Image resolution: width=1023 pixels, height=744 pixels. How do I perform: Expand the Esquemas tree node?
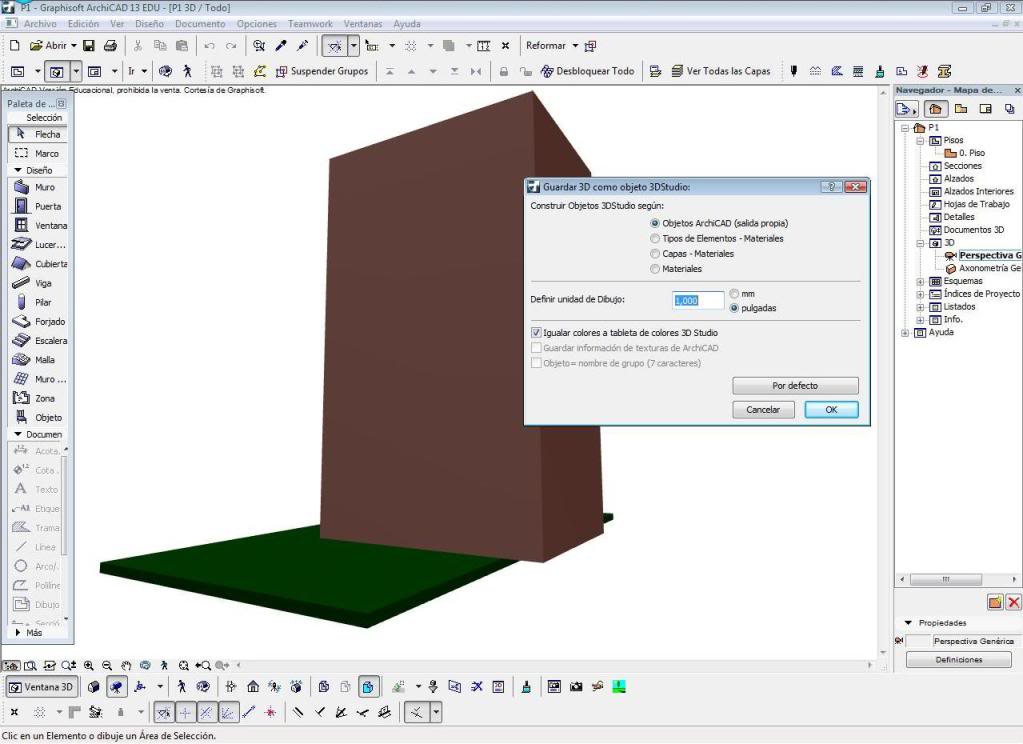[920, 281]
